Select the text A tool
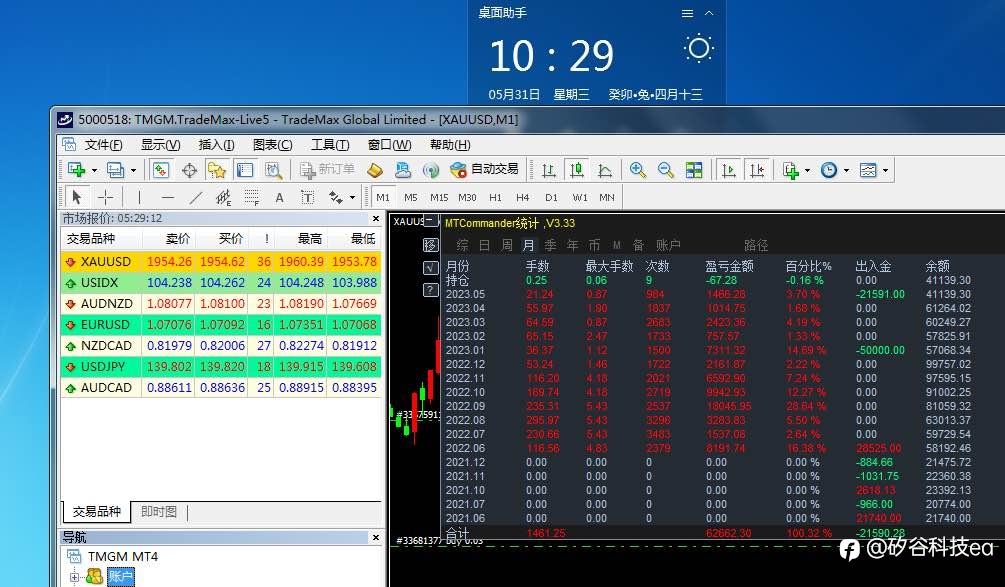This screenshot has width=1005, height=587. pyautogui.click(x=279, y=197)
